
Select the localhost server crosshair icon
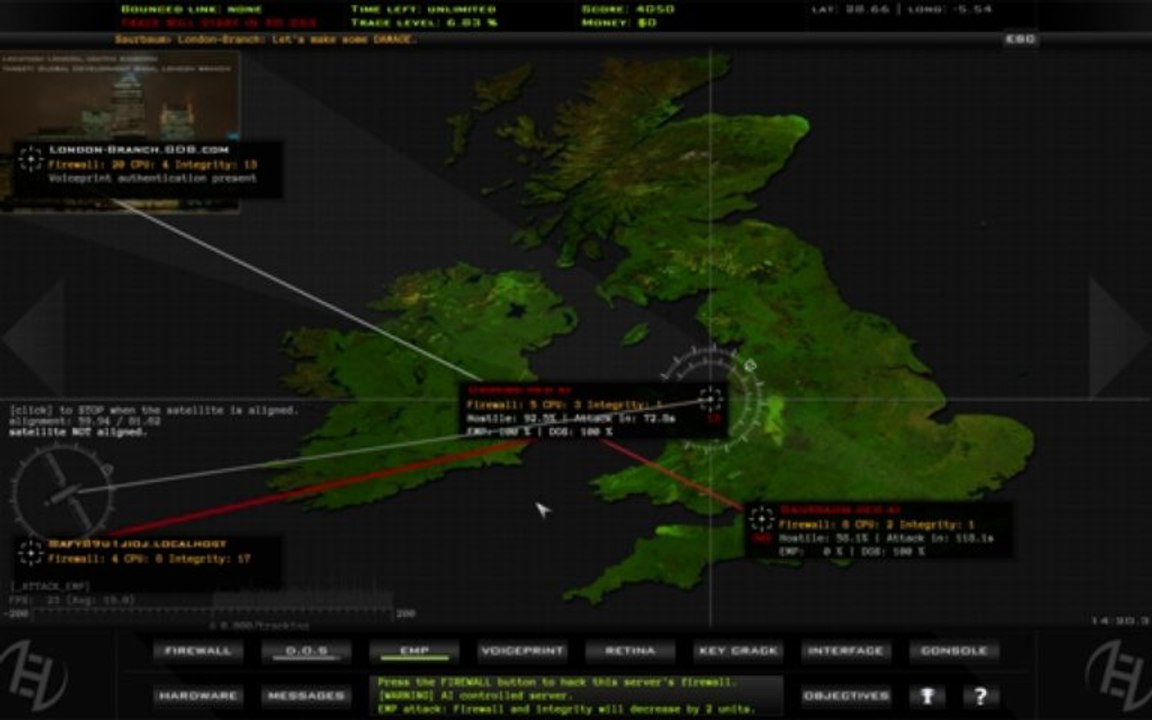(31, 553)
